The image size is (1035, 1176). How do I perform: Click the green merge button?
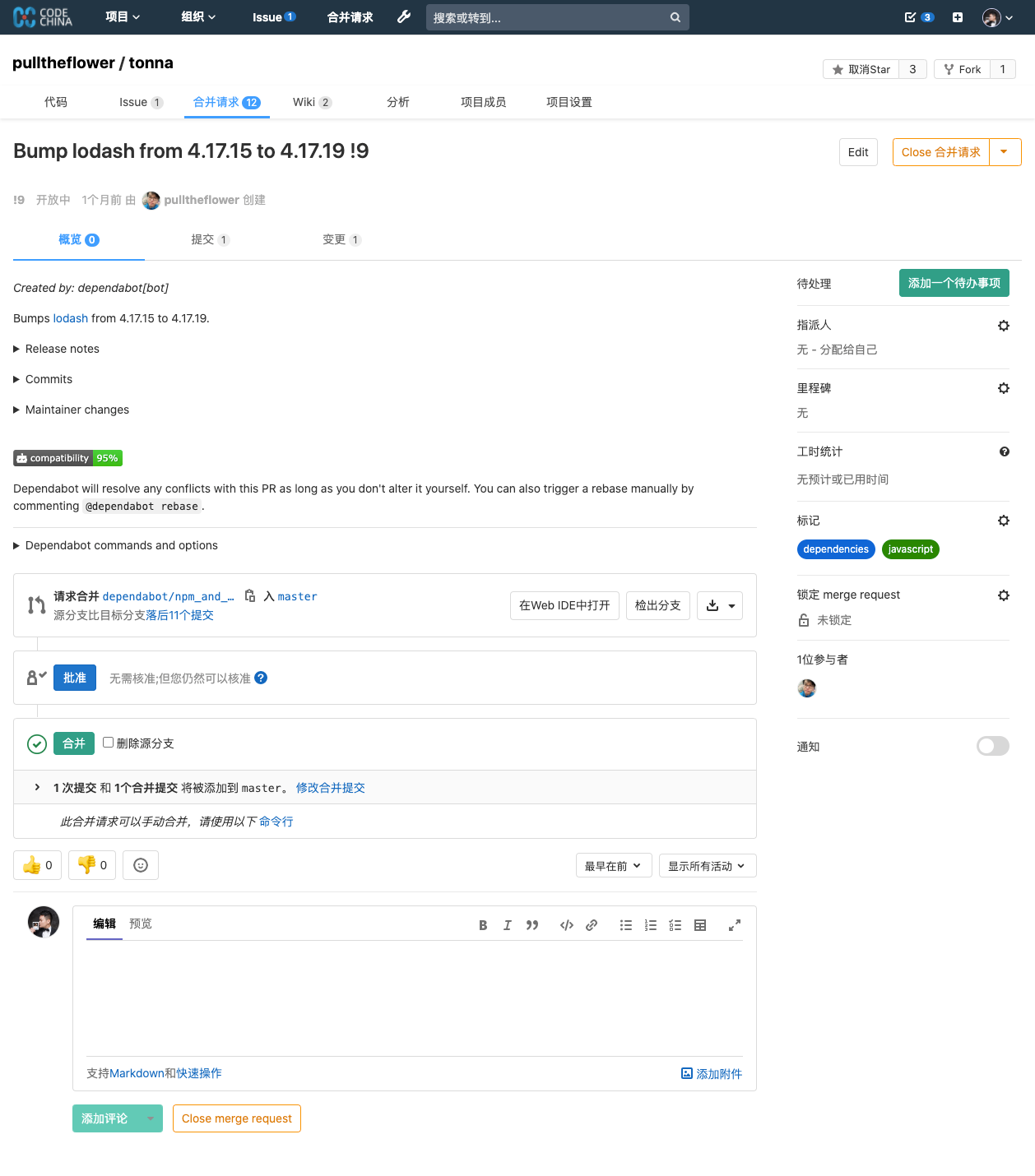tap(74, 743)
